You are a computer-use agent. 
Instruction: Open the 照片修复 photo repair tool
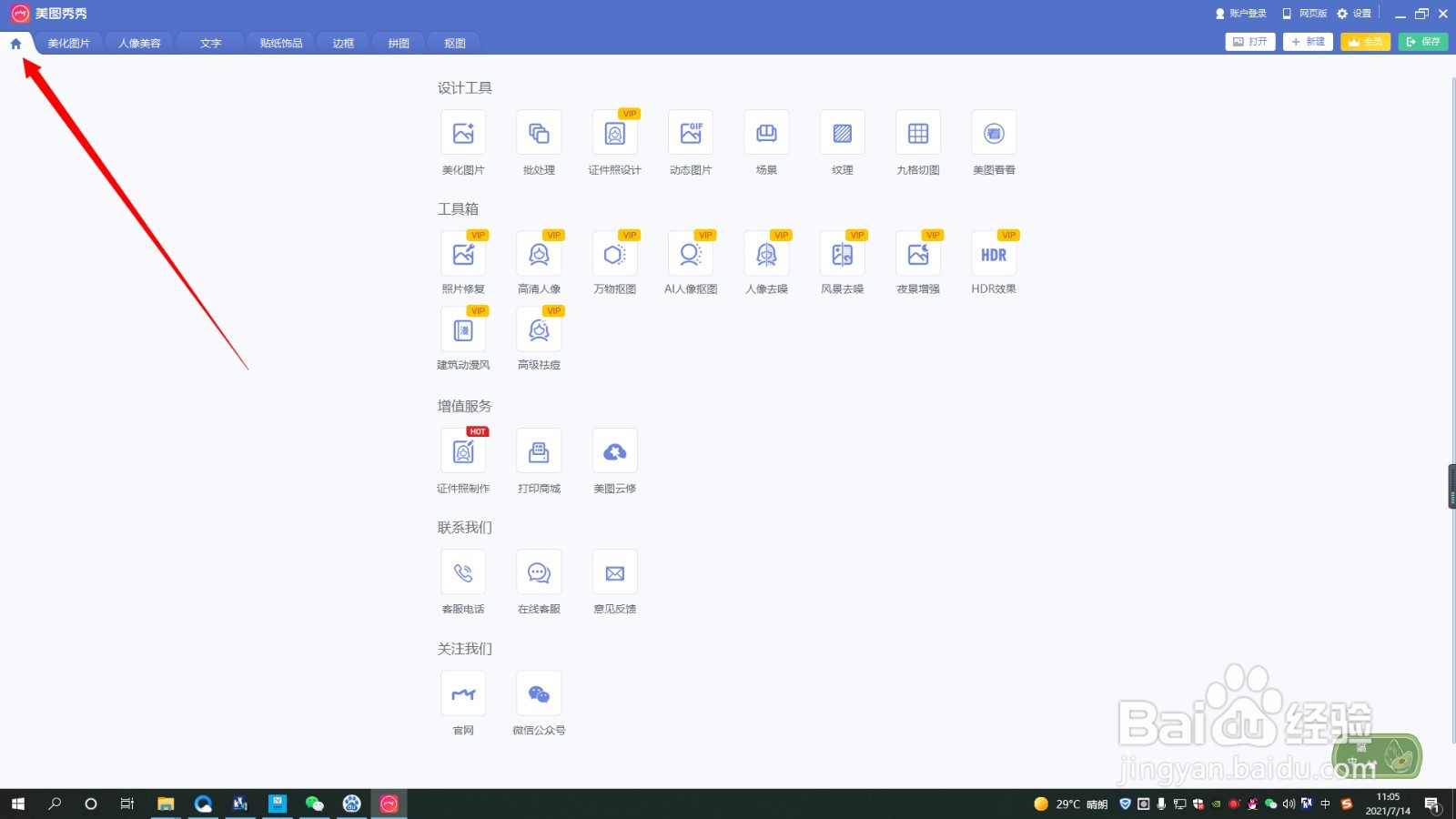coord(463,254)
